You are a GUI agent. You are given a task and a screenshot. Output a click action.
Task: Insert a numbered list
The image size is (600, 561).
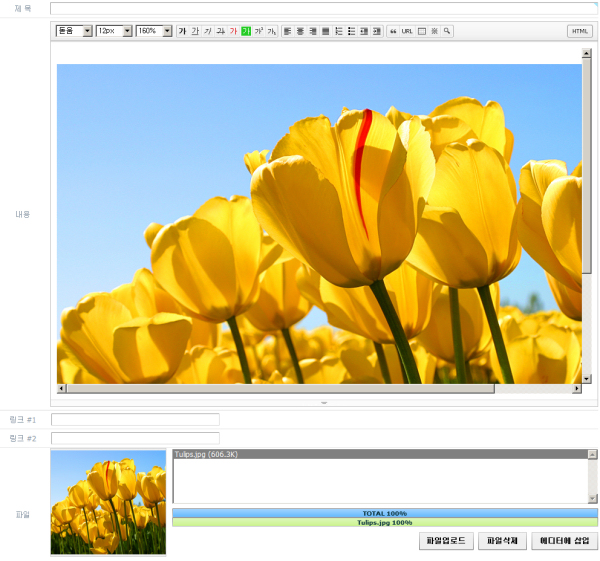tap(338, 31)
